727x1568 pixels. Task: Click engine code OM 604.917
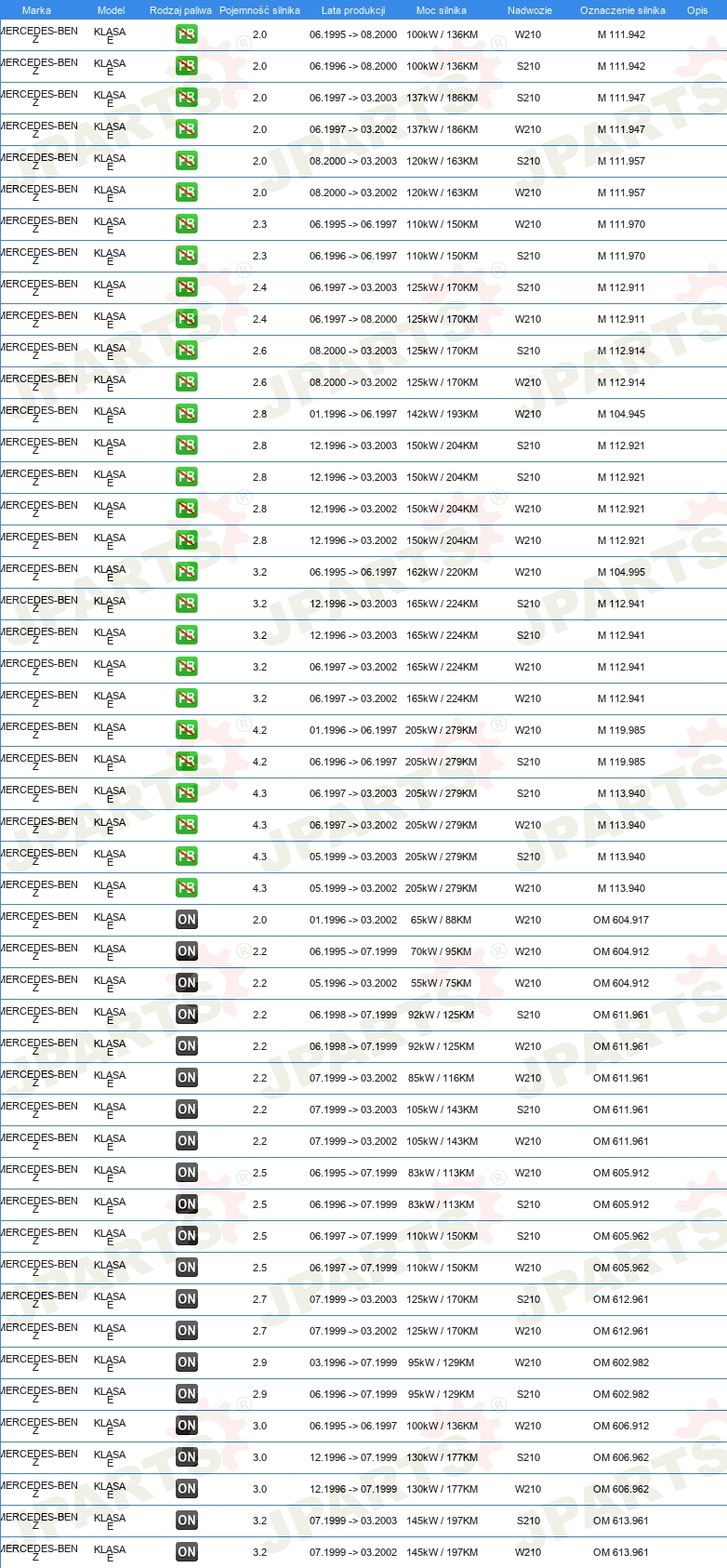pos(621,920)
